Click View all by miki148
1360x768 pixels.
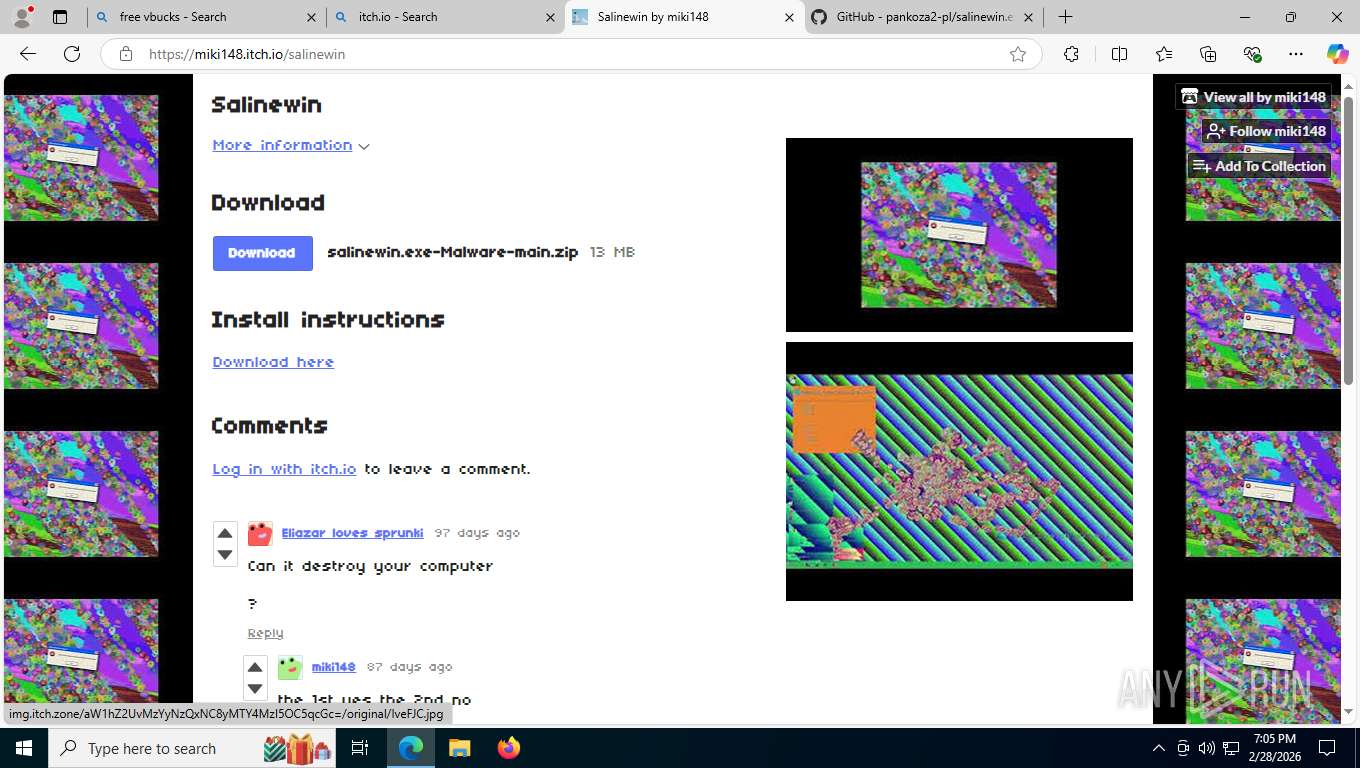click(x=1254, y=97)
